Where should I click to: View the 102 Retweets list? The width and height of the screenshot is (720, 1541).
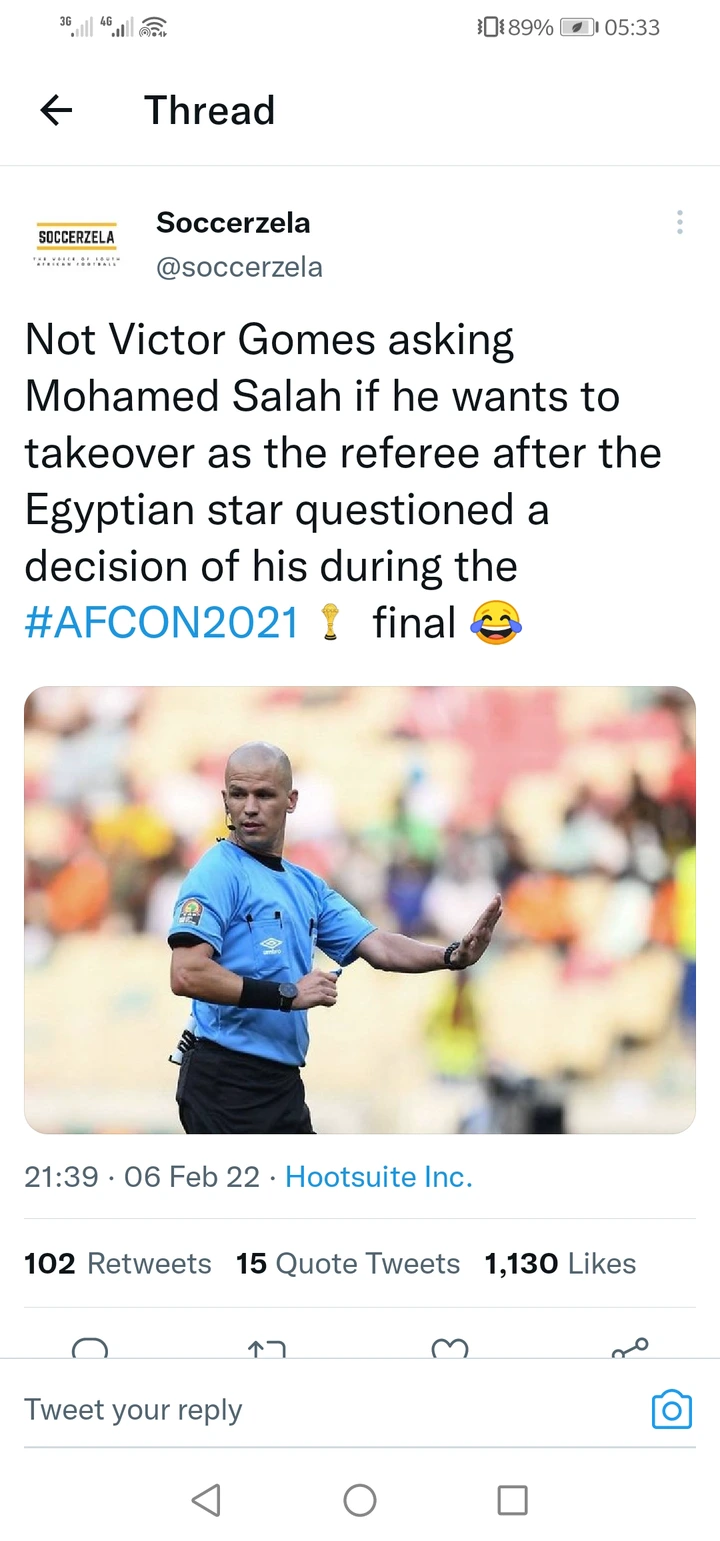[x=118, y=1263]
